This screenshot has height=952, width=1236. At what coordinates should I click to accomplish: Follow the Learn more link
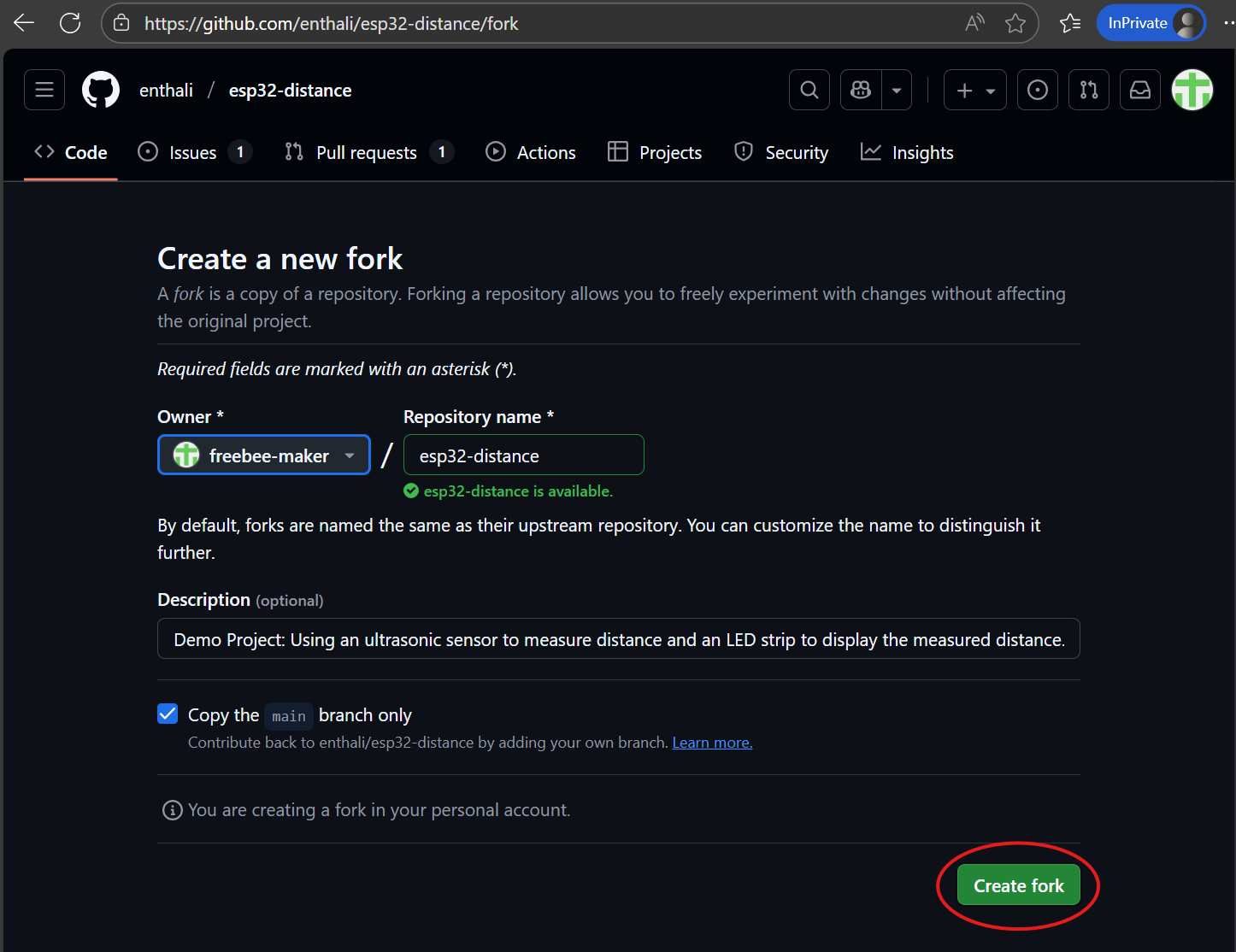pyautogui.click(x=712, y=743)
